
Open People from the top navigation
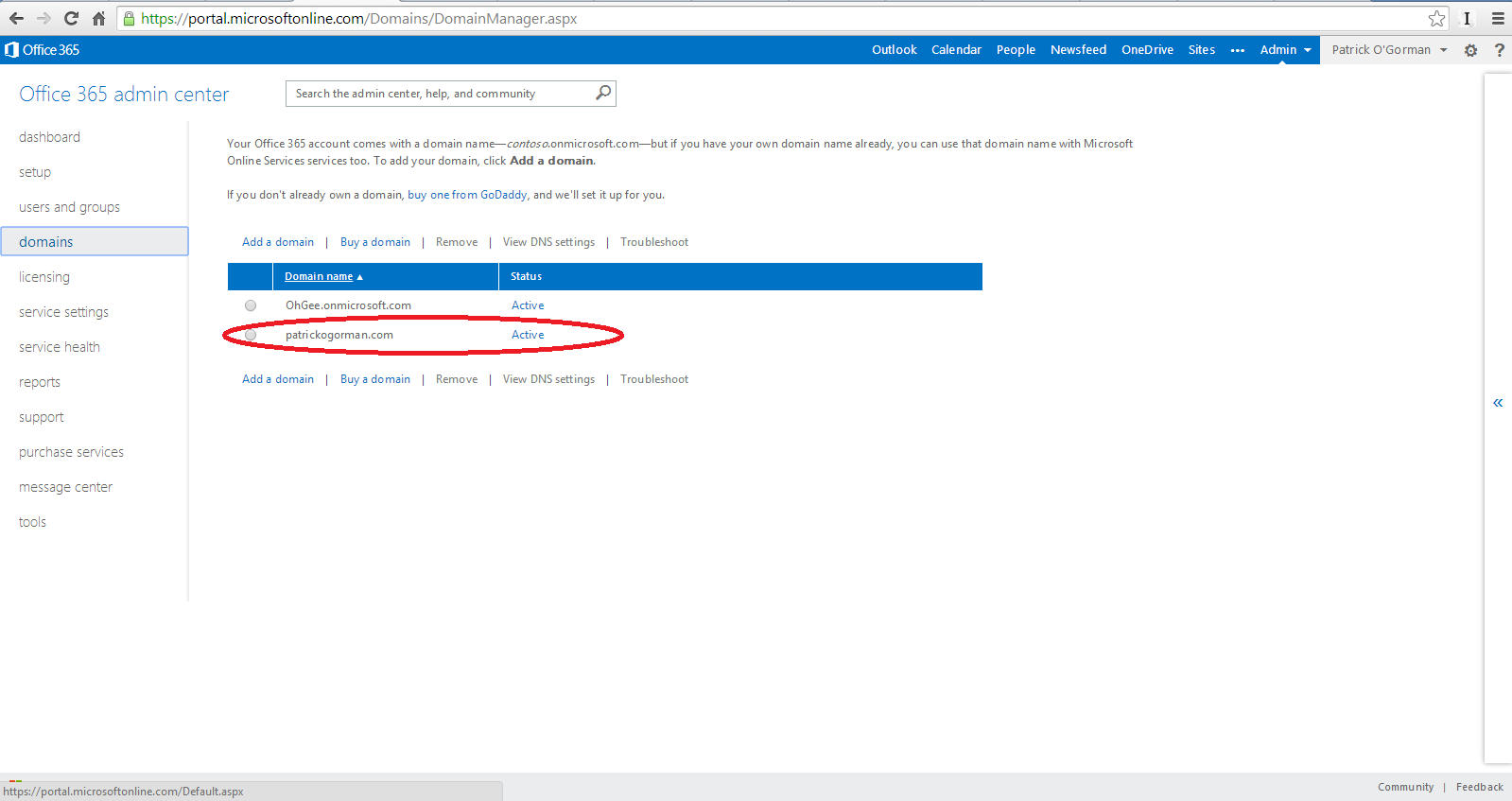[1016, 50]
